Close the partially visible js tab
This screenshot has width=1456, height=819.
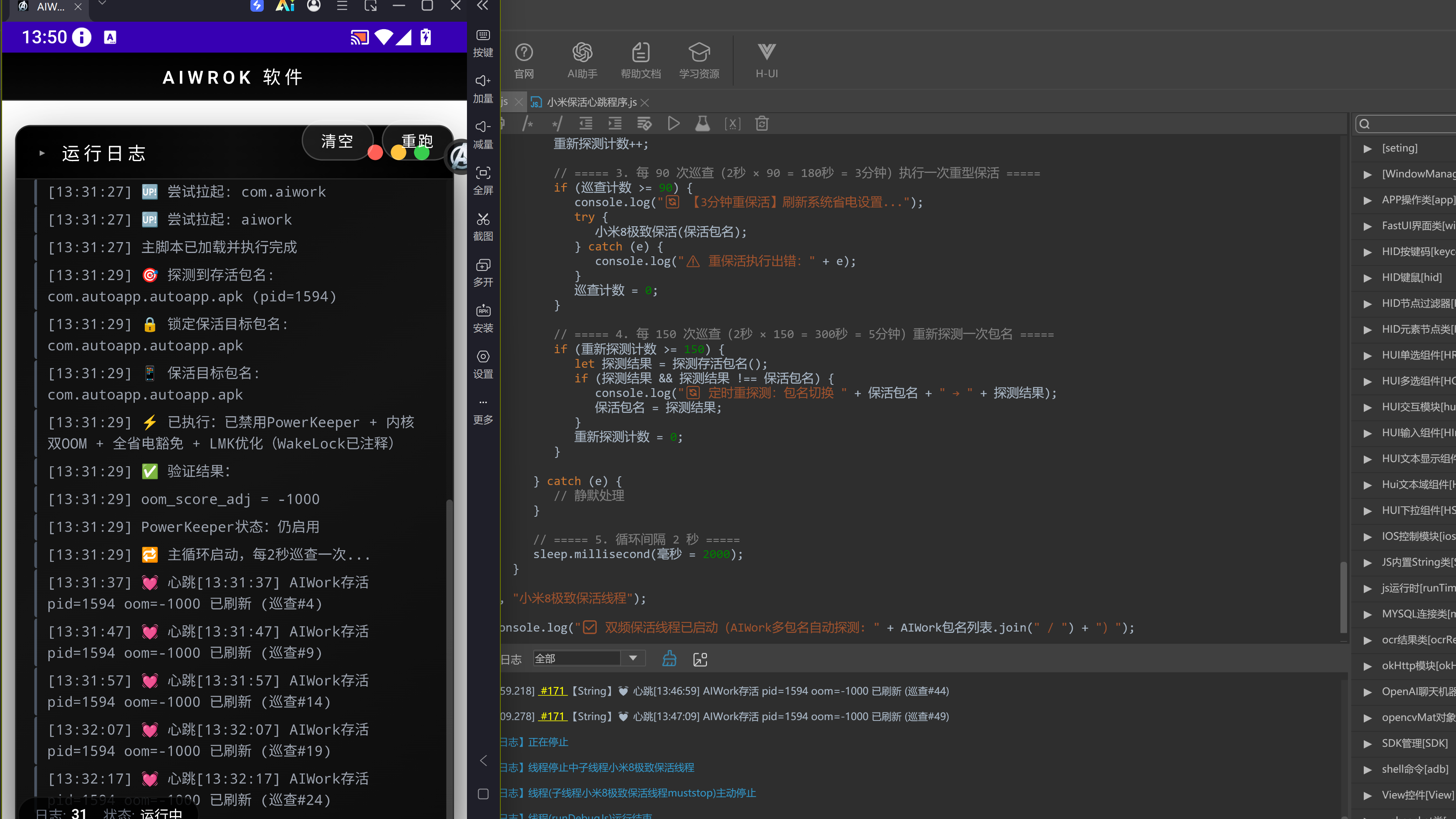pyautogui.click(x=518, y=102)
